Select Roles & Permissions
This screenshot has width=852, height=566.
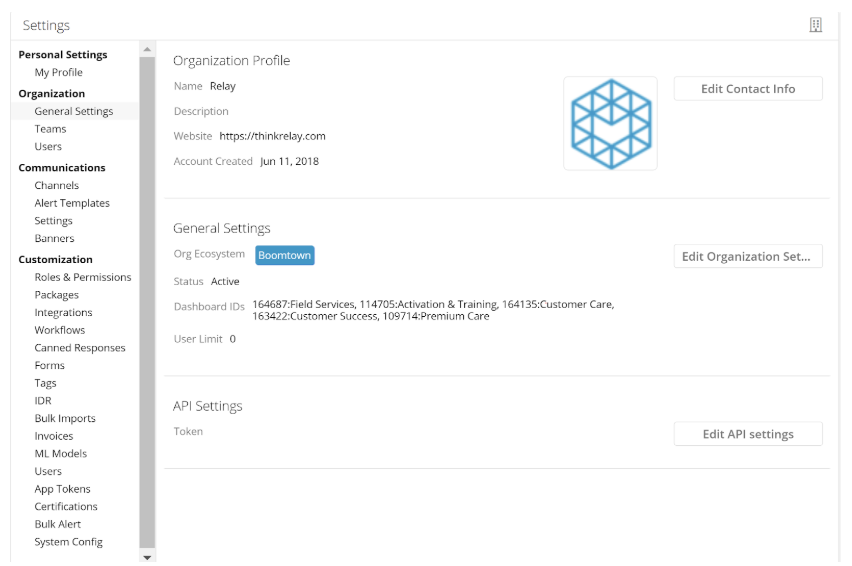83,277
